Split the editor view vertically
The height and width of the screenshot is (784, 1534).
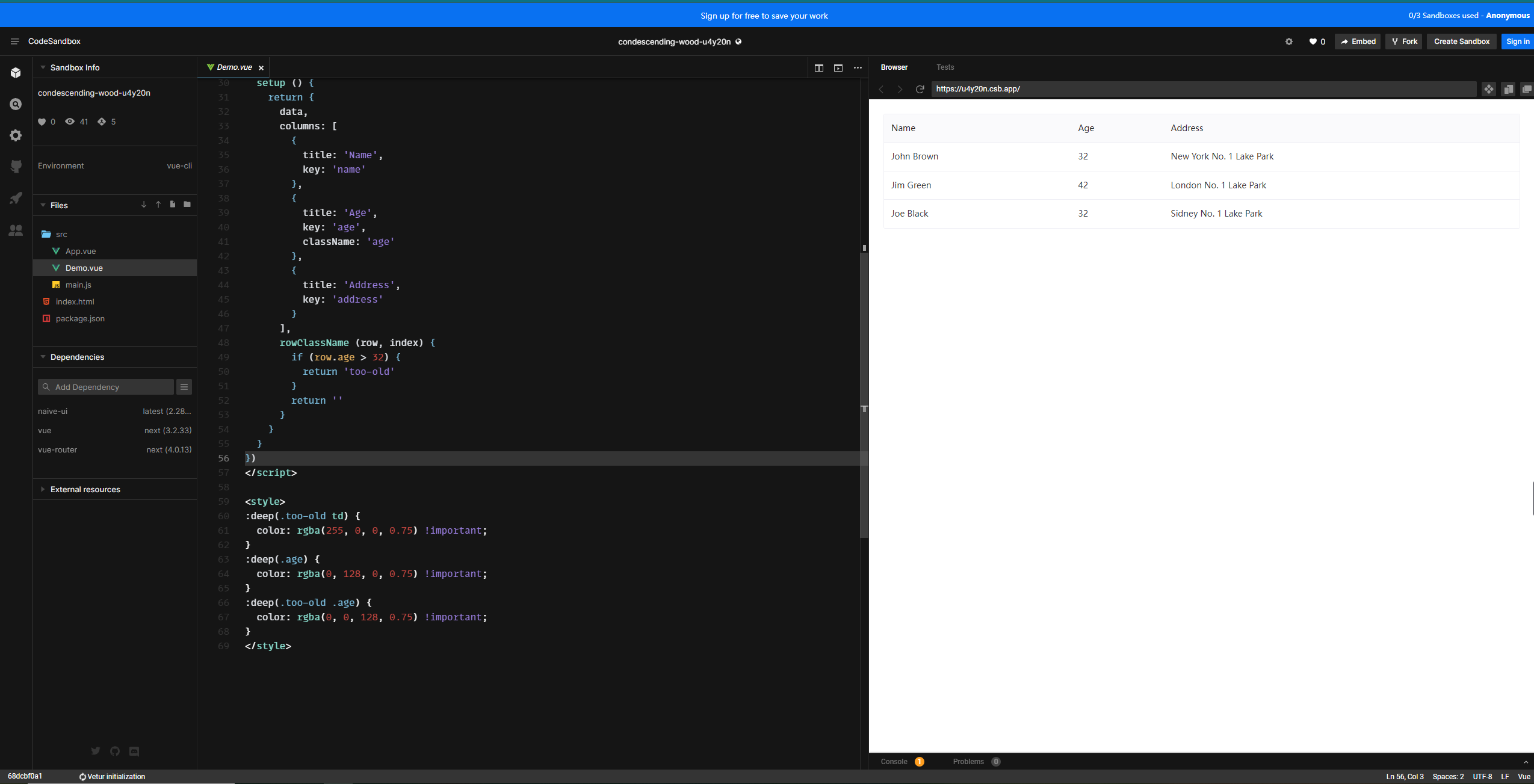click(818, 68)
